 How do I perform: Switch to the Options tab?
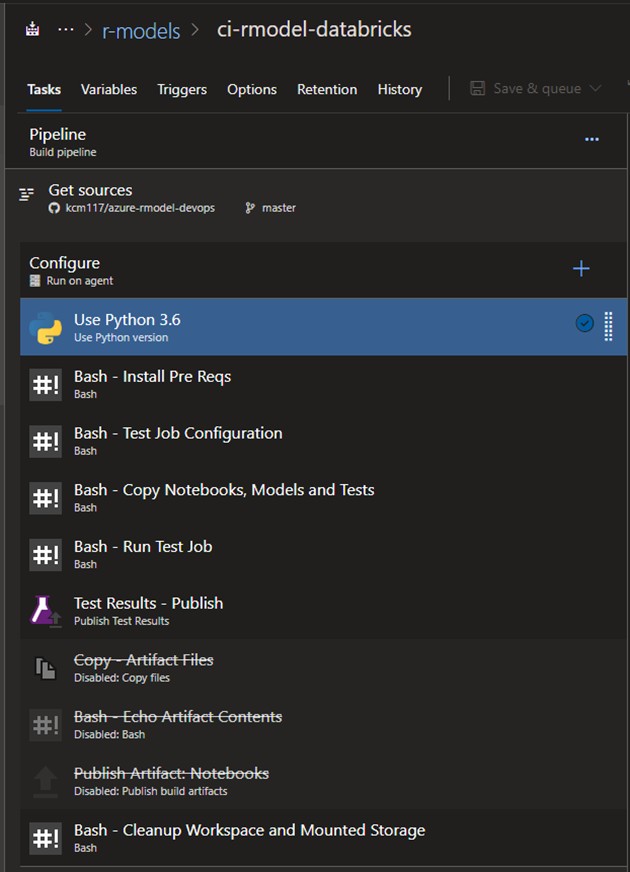coord(252,90)
